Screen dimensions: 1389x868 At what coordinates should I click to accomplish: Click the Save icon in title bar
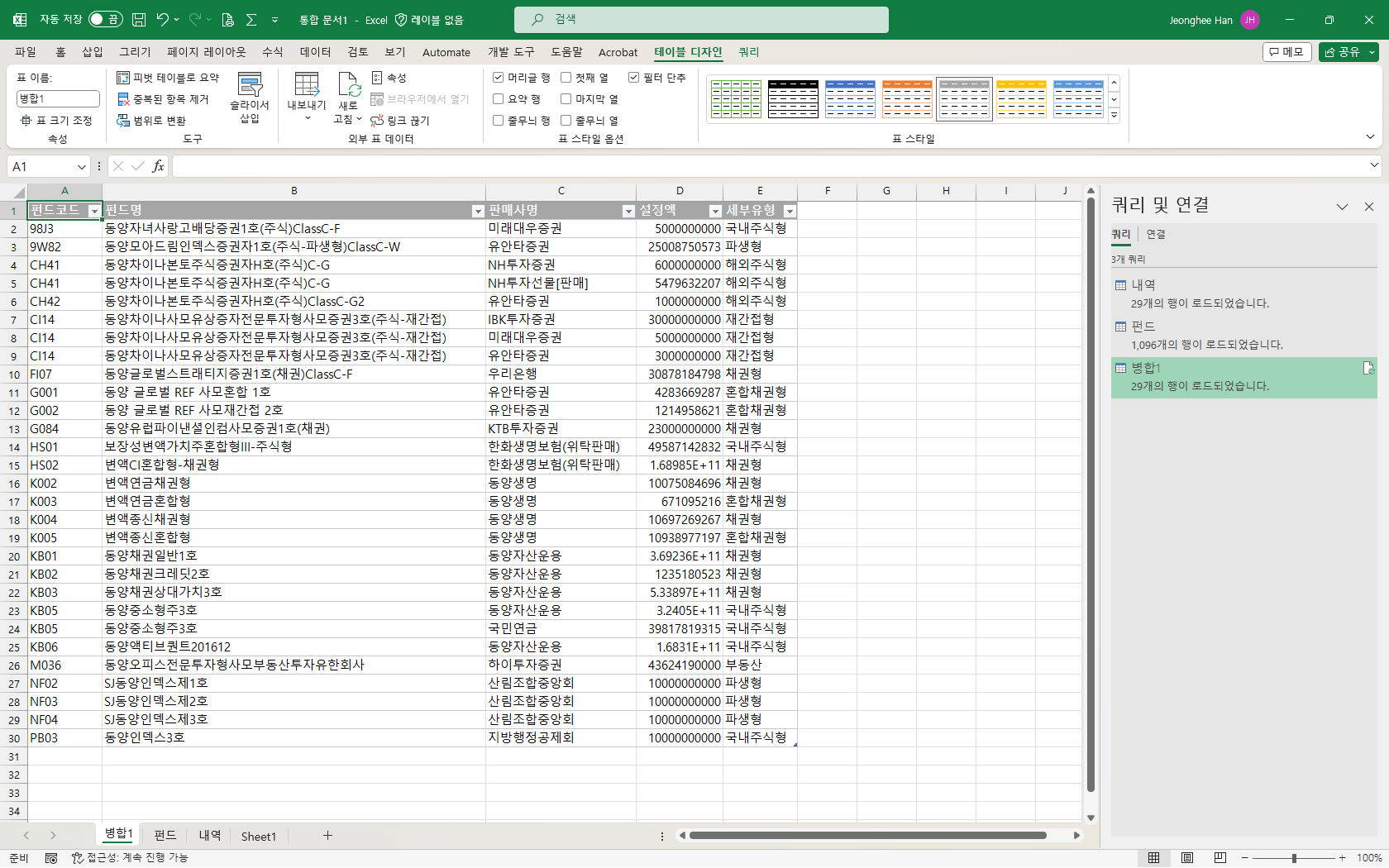(139, 20)
